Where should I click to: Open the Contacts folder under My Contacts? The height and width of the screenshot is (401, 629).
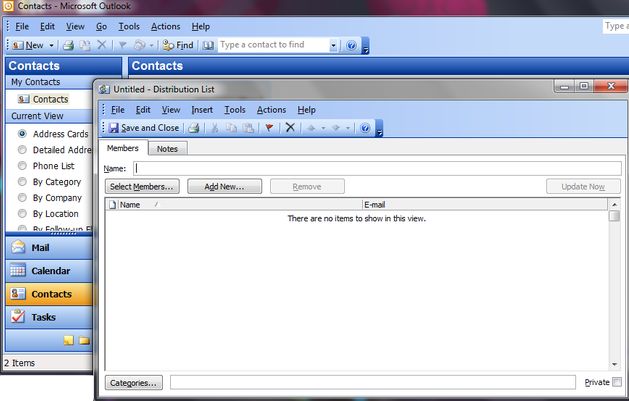pyautogui.click(x=43, y=99)
